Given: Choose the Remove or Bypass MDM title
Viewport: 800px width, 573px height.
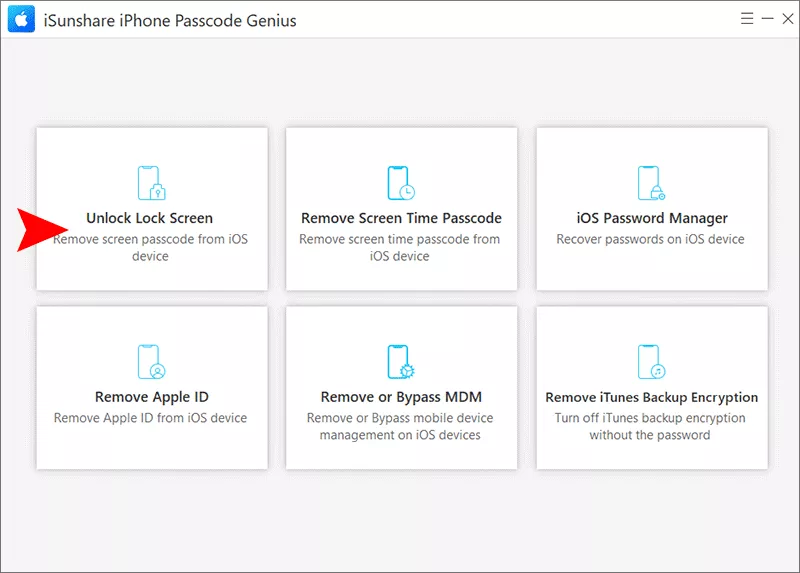Looking at the screenshot, I should [x=401, y=397].
